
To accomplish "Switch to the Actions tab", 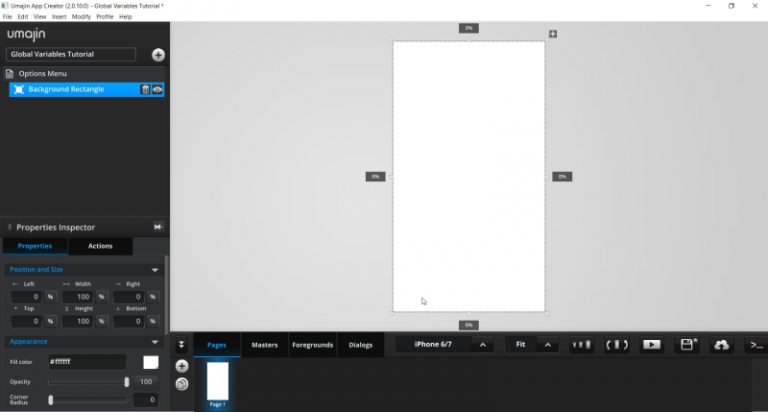I will click(x=100, y=246).
